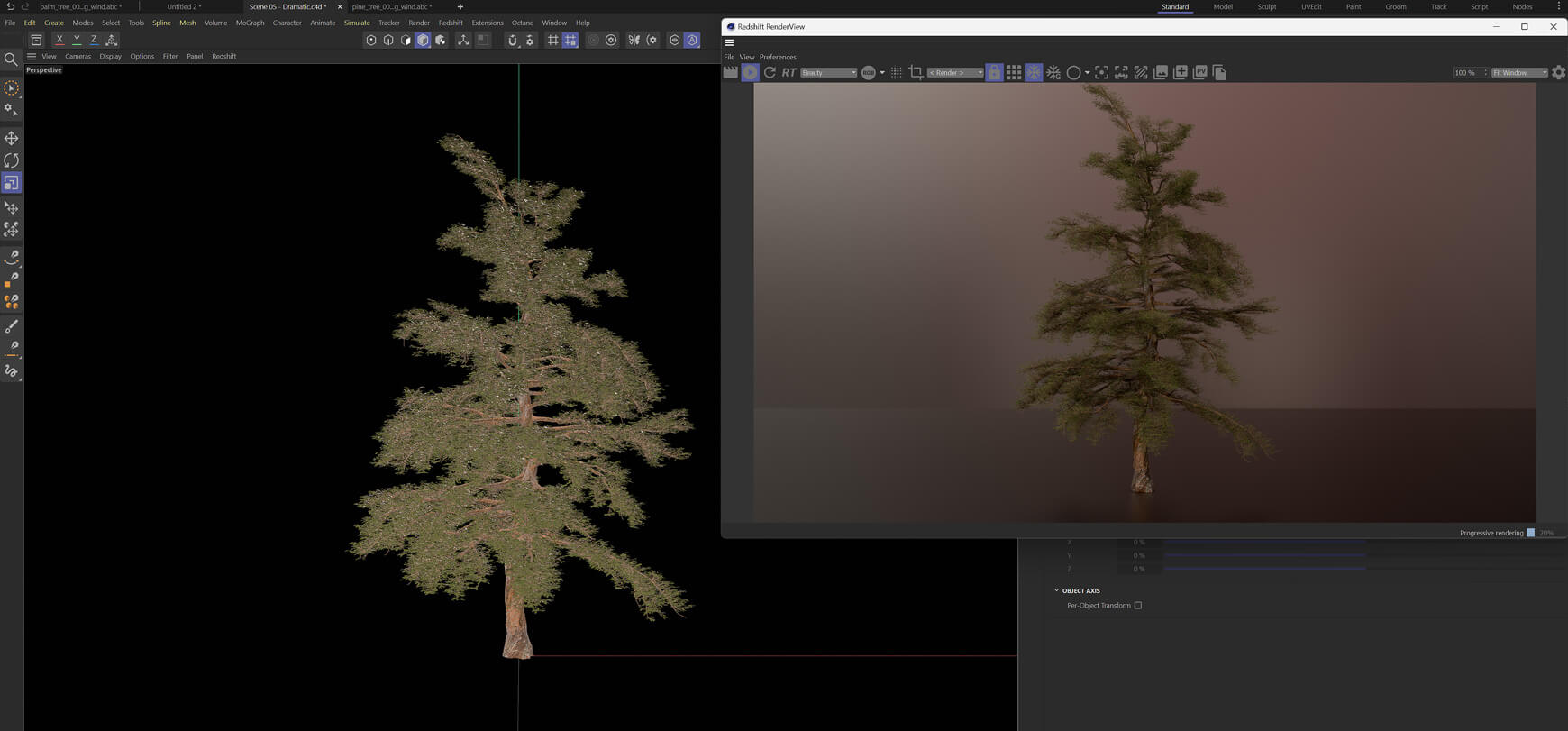Open RenderView hamburger menu icon
The height and width of the screenshot is (731, 1568).
730,42
